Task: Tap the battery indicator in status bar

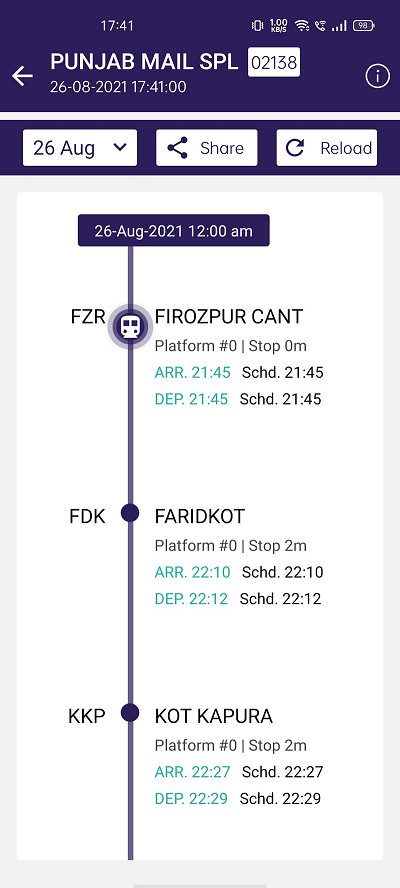Action: 364,25
